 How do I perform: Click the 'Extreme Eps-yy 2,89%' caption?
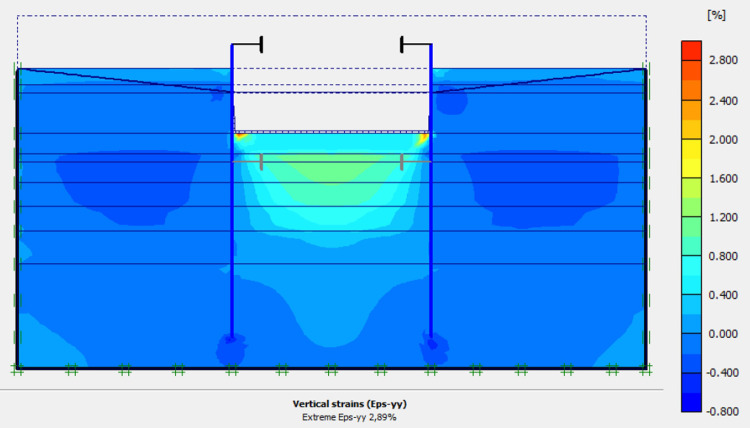(349, 417)
